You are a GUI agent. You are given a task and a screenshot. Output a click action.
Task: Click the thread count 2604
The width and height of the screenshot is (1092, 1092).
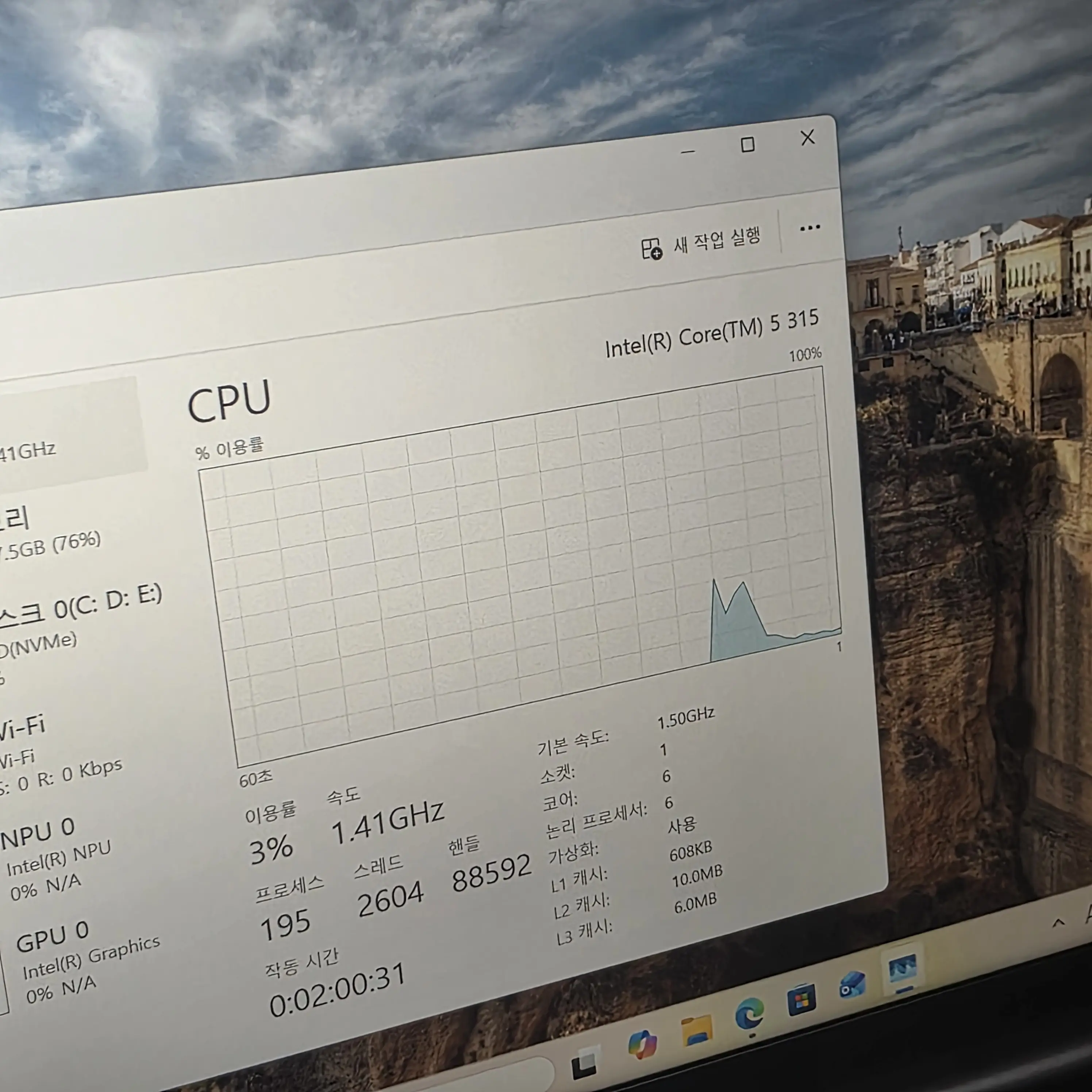coord(390,899)
